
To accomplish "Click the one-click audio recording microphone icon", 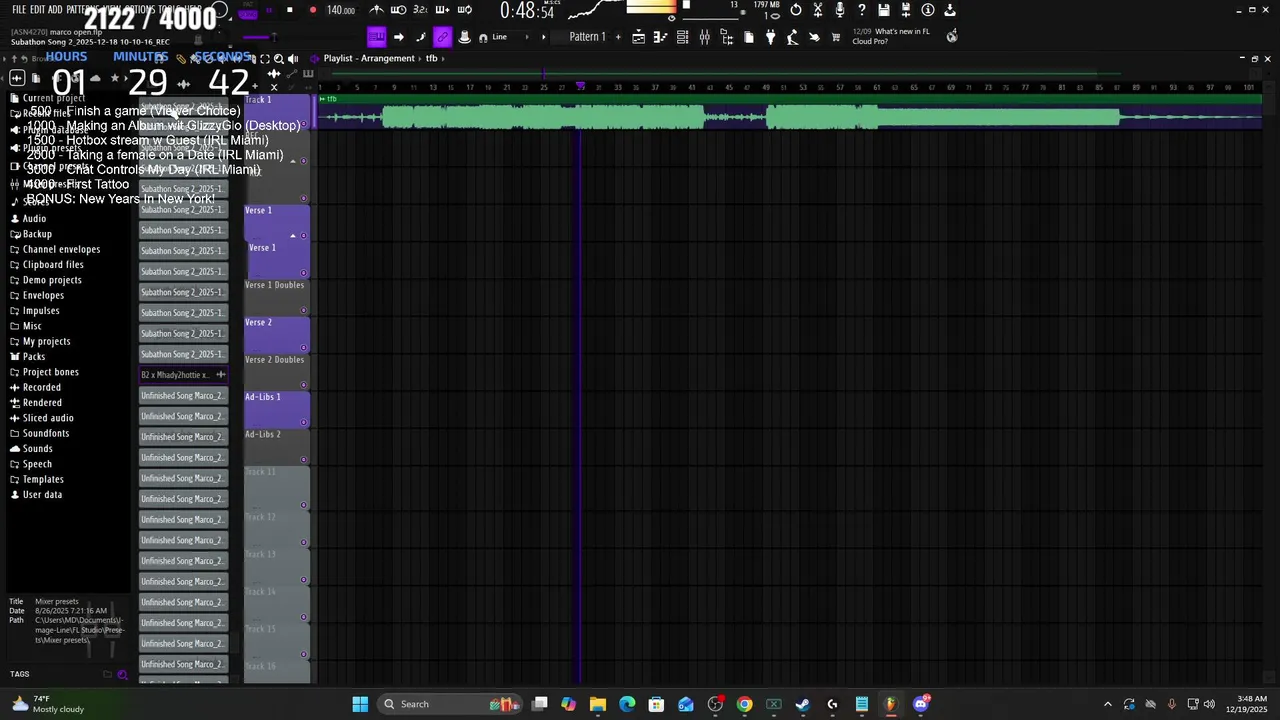I will (x=840, y=10).
